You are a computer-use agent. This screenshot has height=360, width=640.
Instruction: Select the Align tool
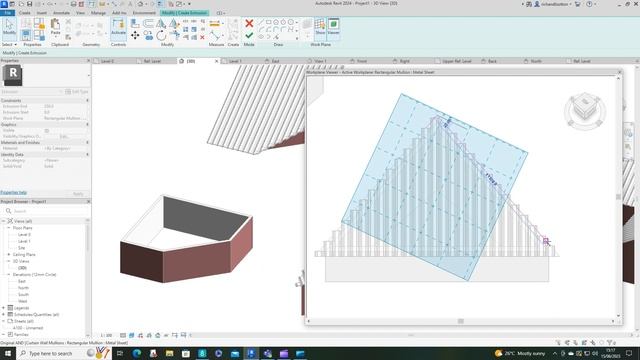click(x=135, y=24)
